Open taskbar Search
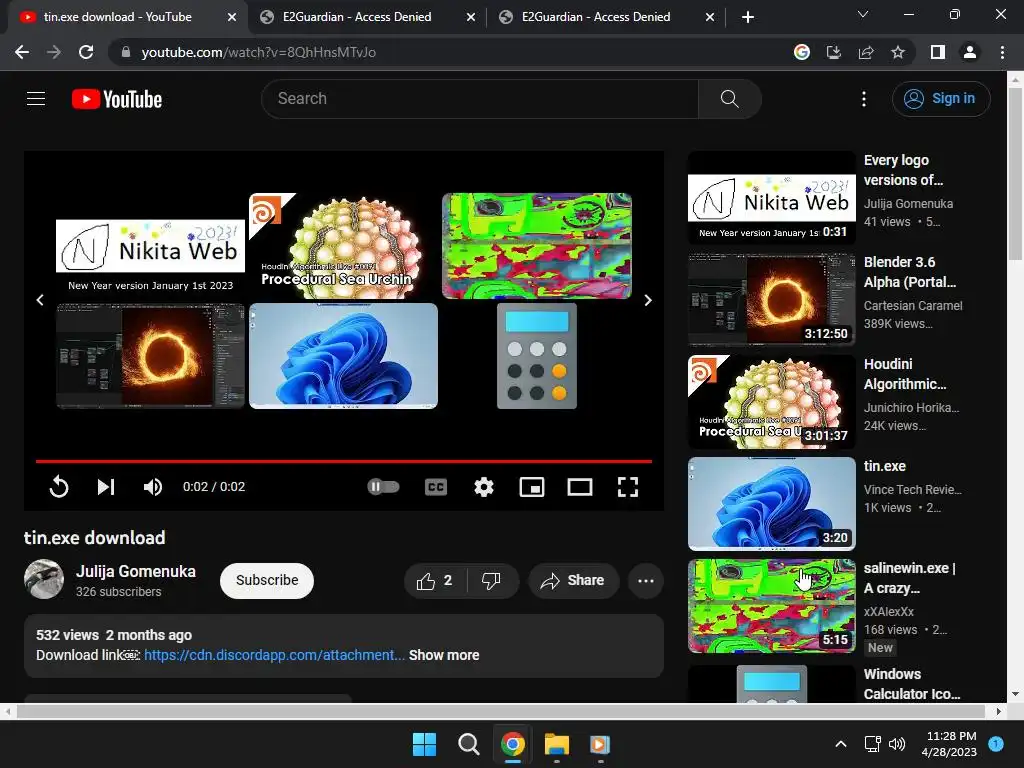This screenshot has width=1024, height=768. (x=469, y=744)
